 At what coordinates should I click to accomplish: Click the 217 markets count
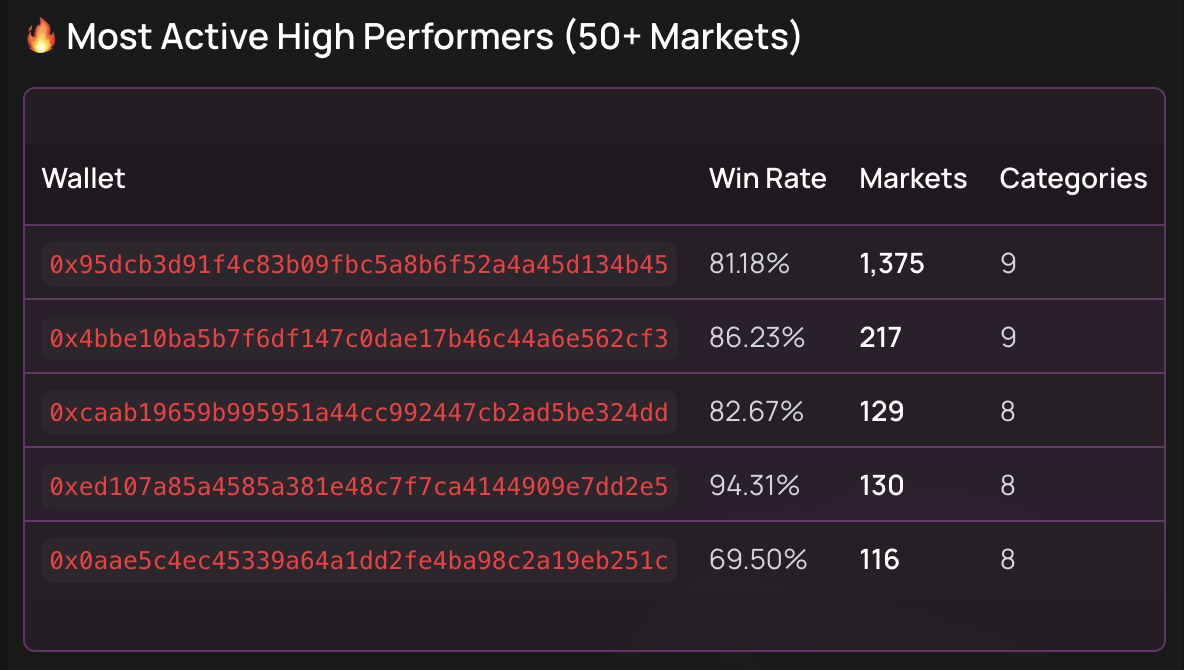880,338
